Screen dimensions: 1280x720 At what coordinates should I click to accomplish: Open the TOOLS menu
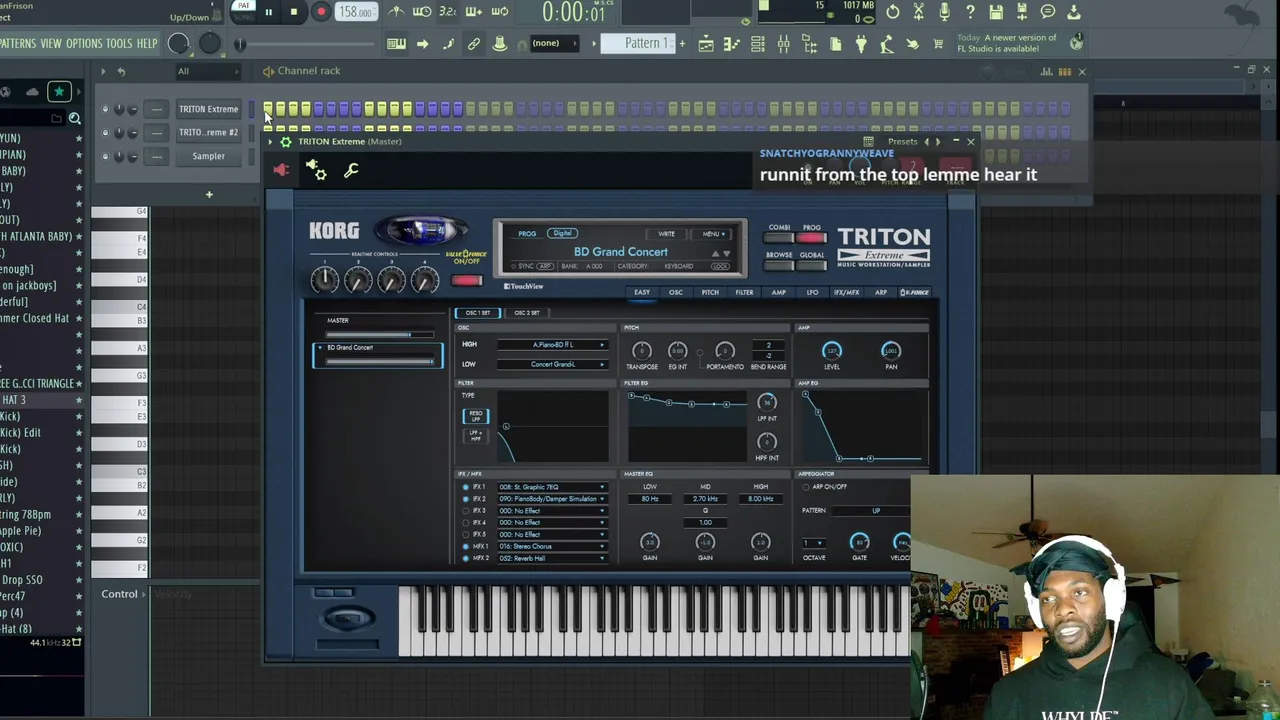point(119,44)
